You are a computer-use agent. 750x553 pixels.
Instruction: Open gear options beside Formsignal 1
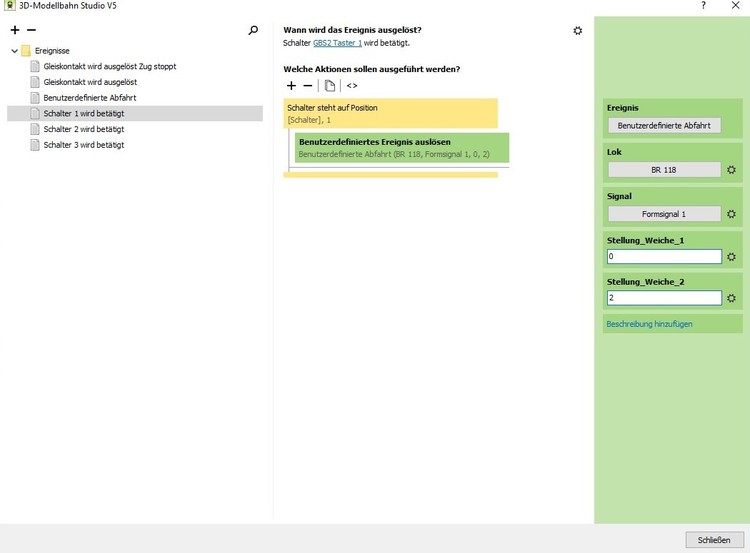(x=731, y=214)
